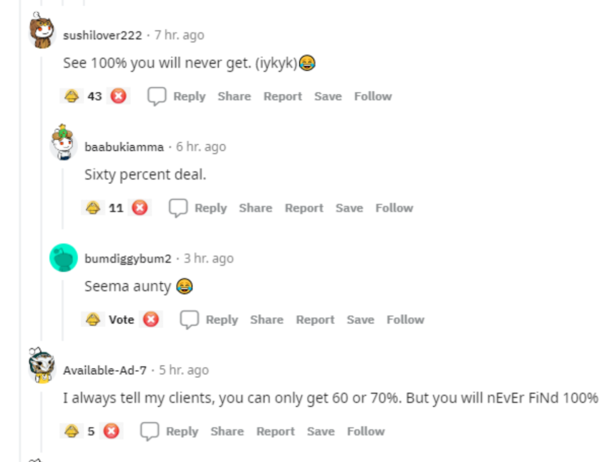Click reply bubble icon under sushilover222's comment

point(157,96)
